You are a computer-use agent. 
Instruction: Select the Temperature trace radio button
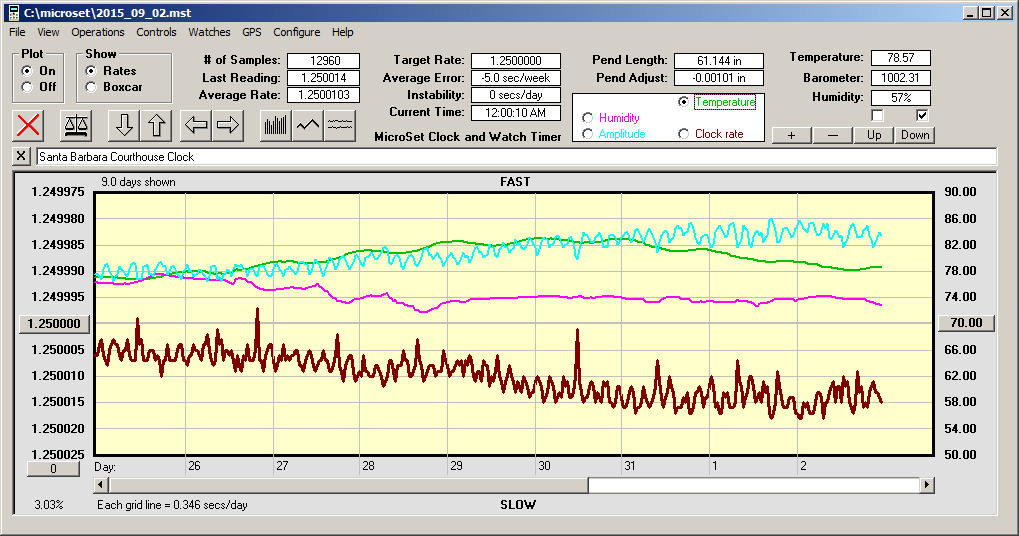point(683,102)
